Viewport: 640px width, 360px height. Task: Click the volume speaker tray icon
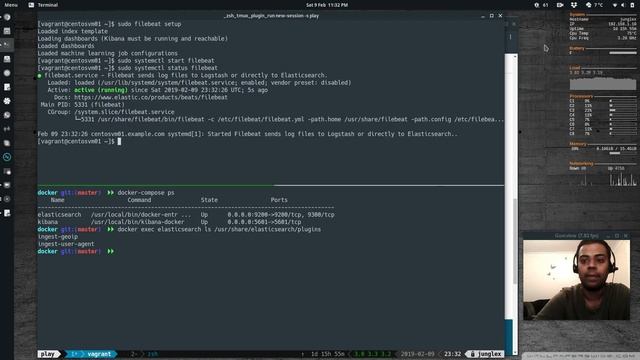623,5
